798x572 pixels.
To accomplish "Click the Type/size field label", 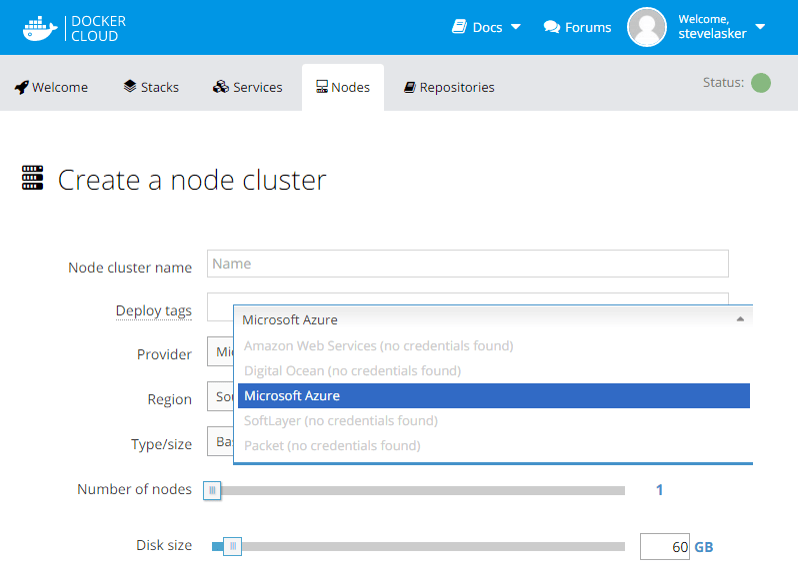I will [x=161, y=444].
